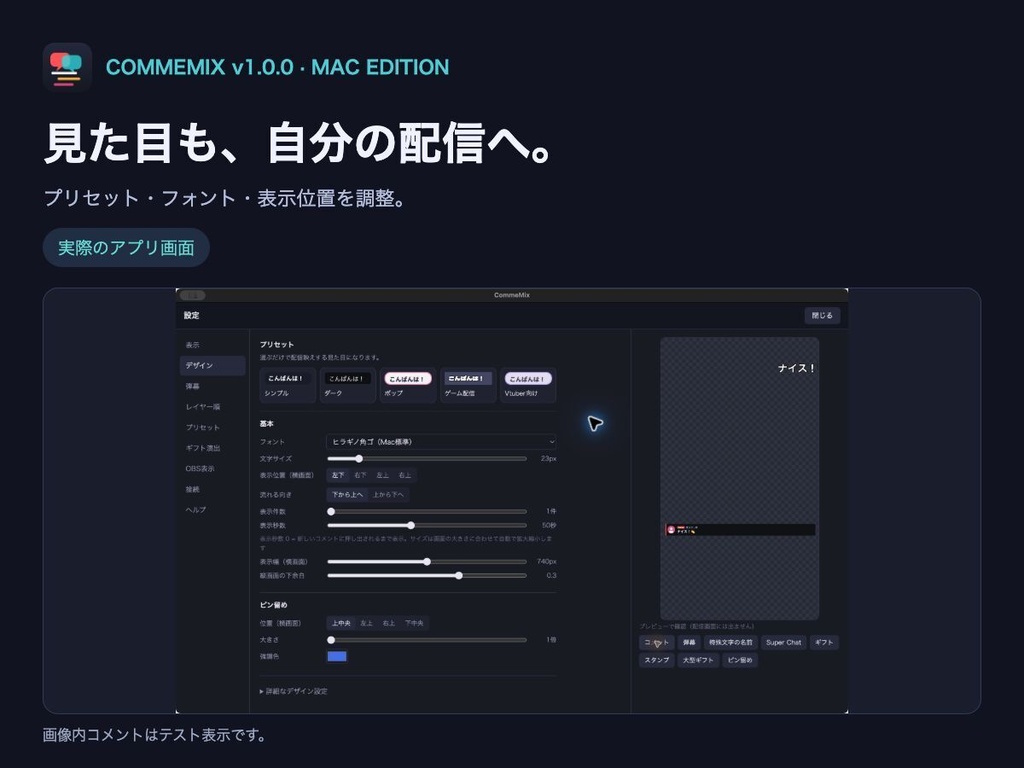Screen dimensions: 1024x768
Task: Click the 特殊文字の名前 preview button
Action: 731,643
